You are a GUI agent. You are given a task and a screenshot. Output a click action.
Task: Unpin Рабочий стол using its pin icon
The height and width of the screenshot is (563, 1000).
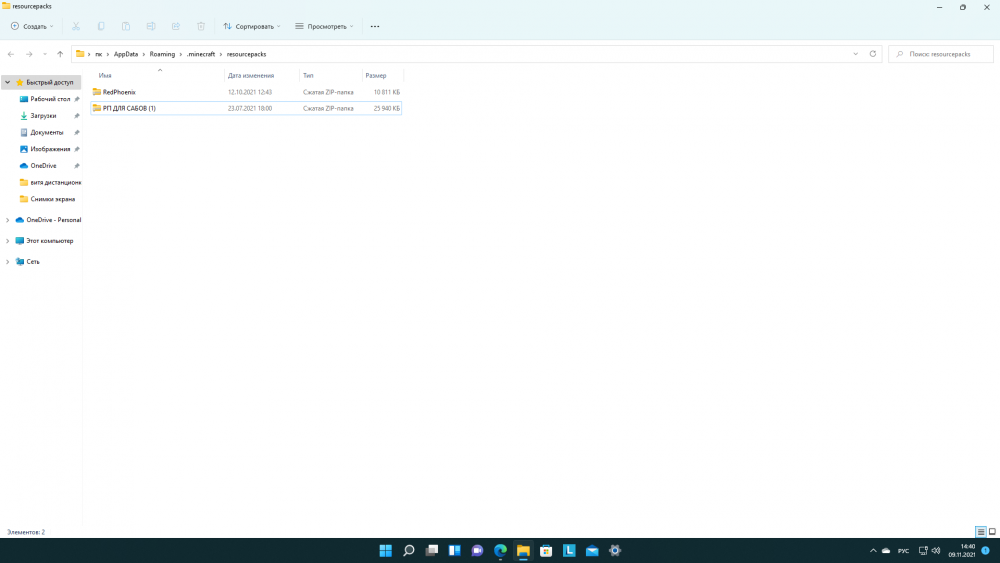(x=77, y=99)
